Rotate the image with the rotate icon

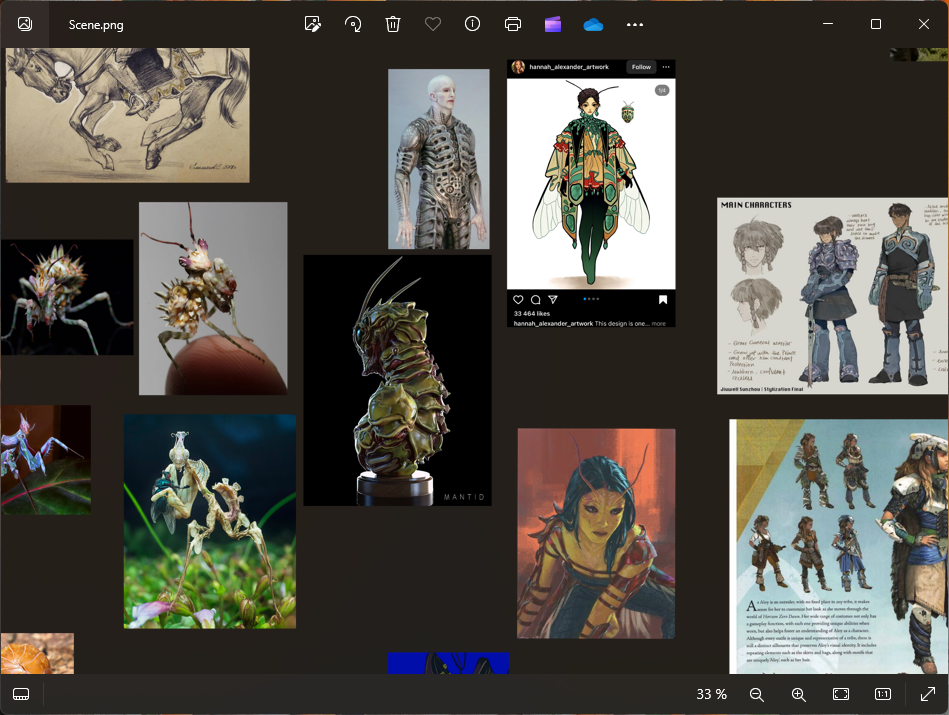point(353,24)
